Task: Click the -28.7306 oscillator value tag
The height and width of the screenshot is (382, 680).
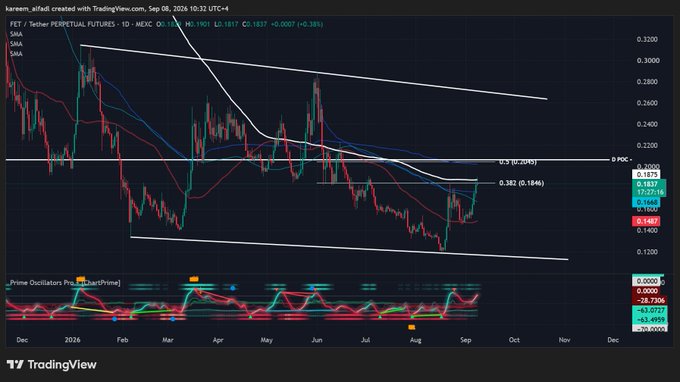Action: pos(651,300)
